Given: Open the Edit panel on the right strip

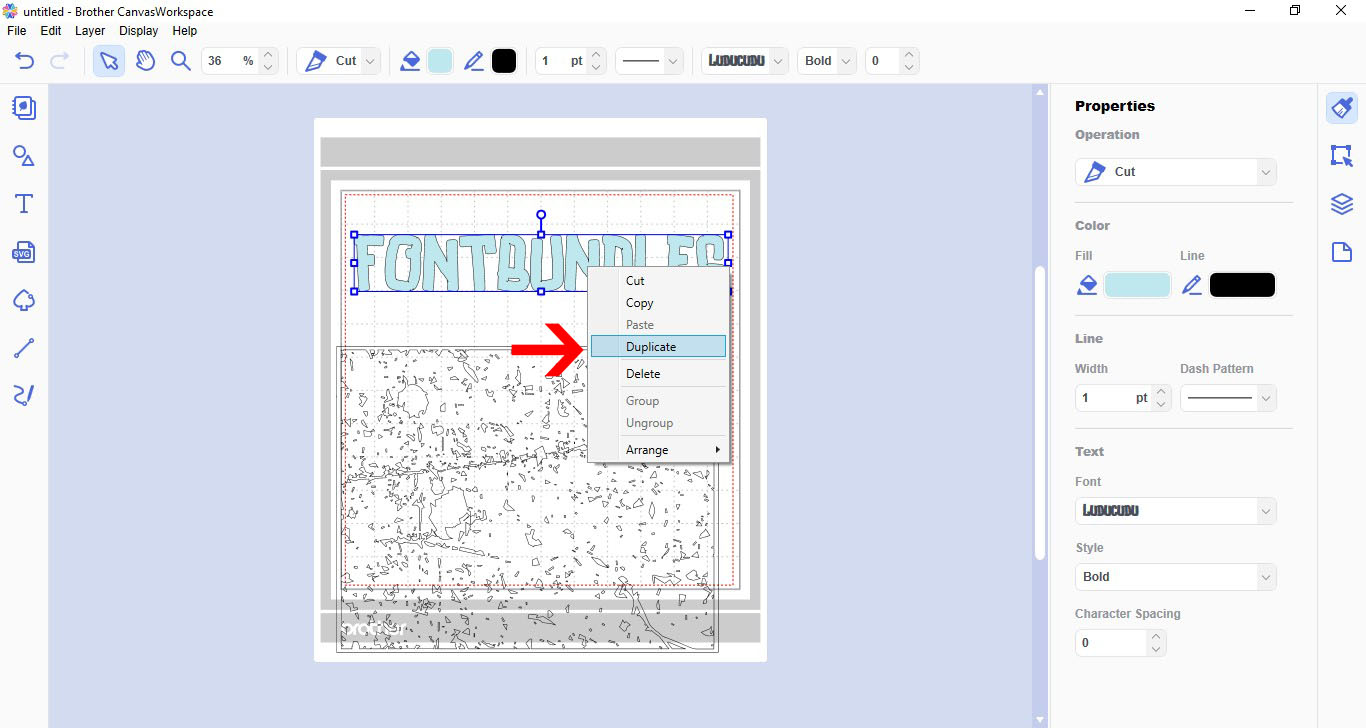Looking at the screenshot, I should pos(1342,156).
